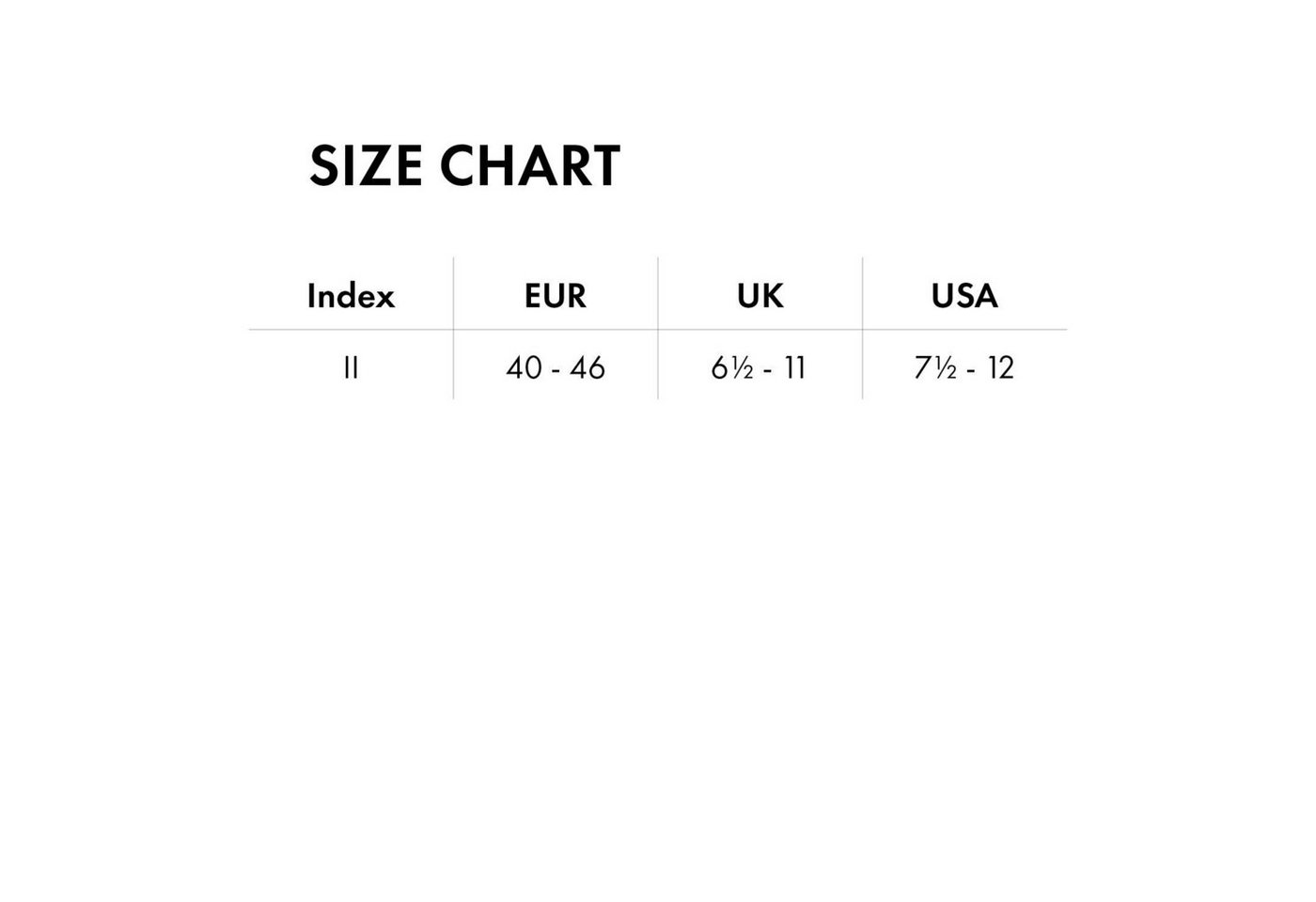
Task: Select the UK column header
Action: pyautogui.click(x=760, y=296)
